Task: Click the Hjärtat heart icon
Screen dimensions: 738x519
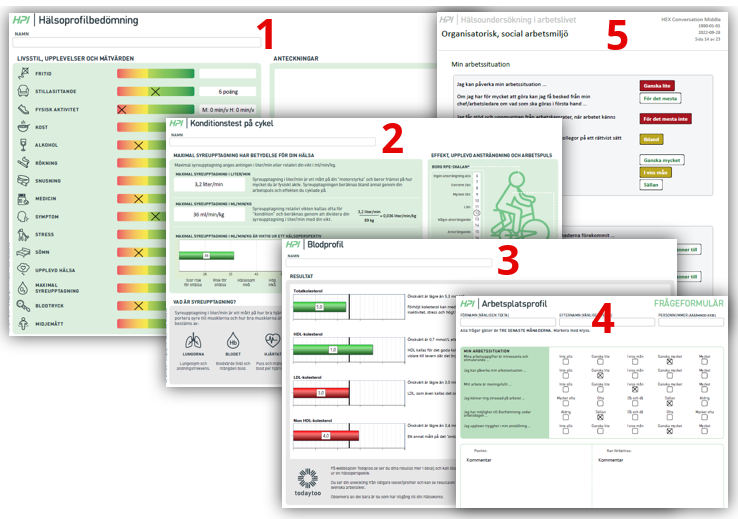Action: pyautogui.click(x=273, y=340)
